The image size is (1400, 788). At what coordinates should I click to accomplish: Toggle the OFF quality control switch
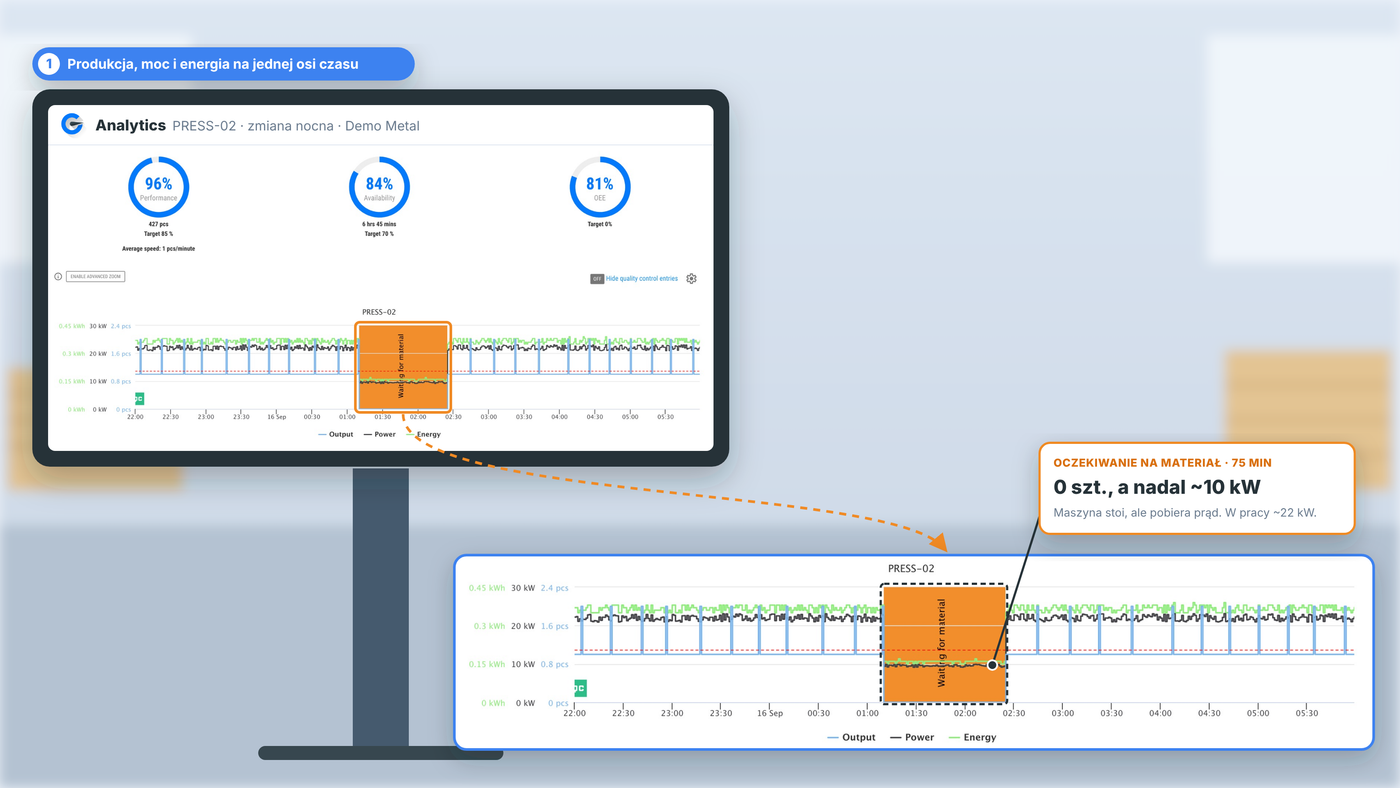click(597, 279)
